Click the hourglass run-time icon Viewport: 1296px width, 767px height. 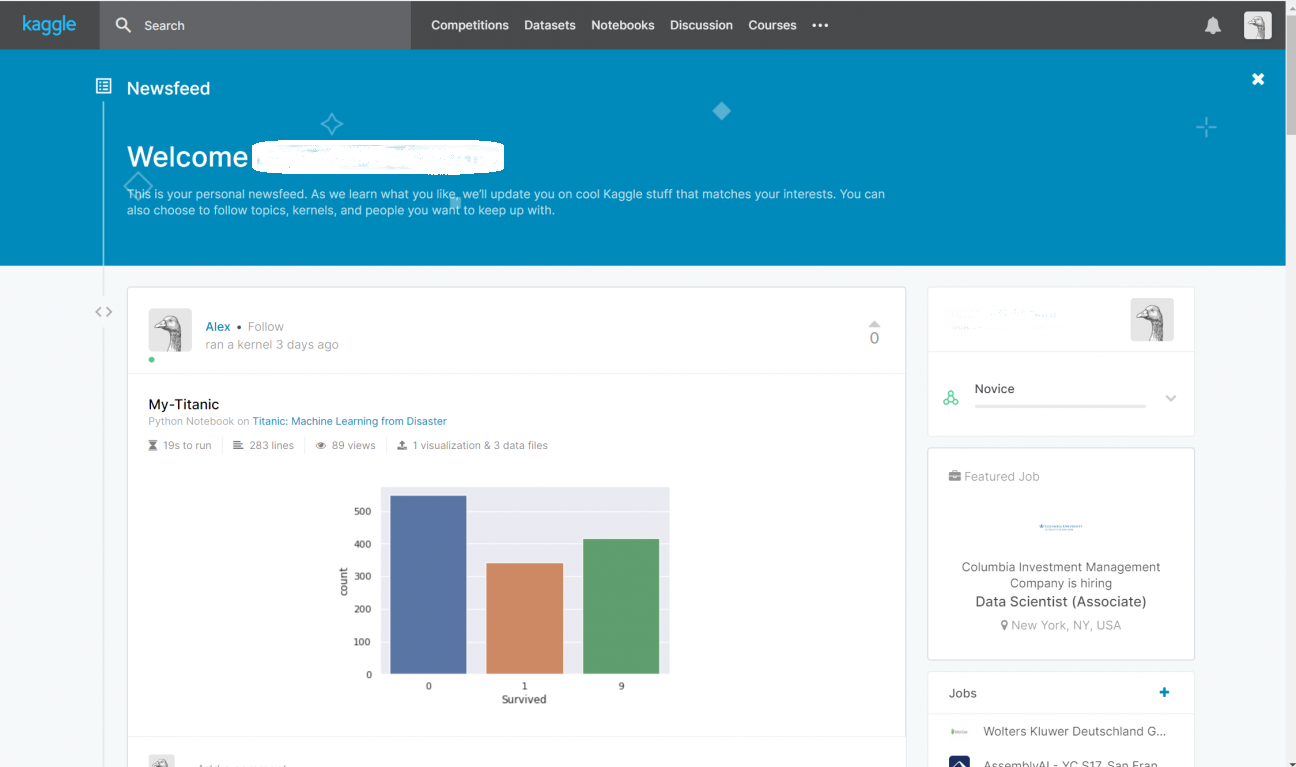point(154,445)
